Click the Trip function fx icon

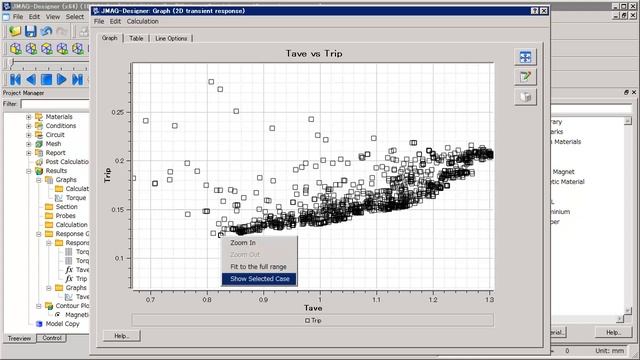(x=69, y=278)
